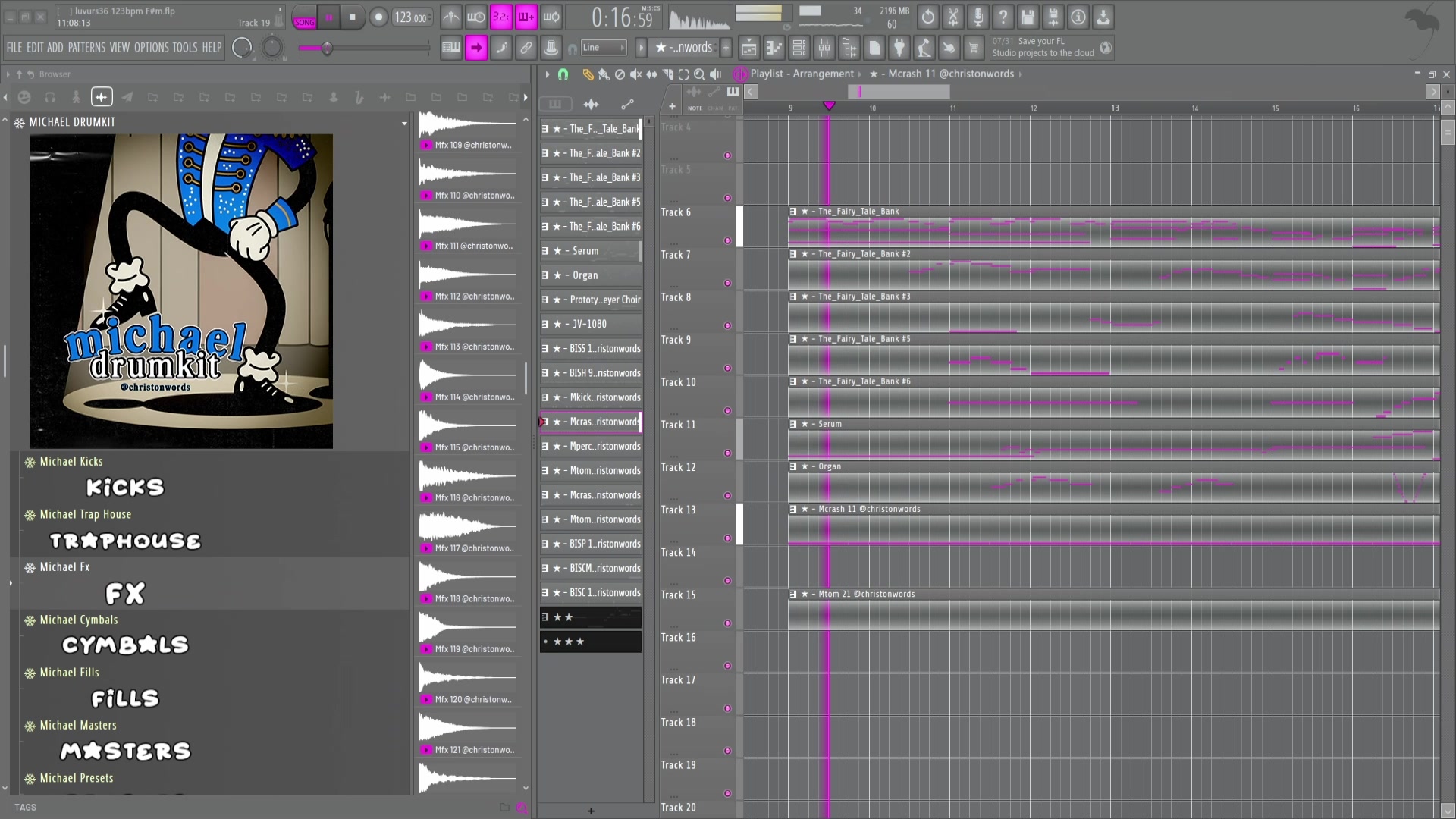Toggle loop recording button
This screenshot has height=819, width=1456.
551,17
